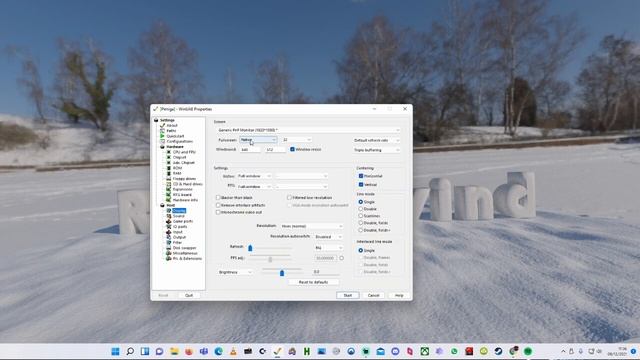Click the Windowed width field
Image resolution: width=640 pixels, height=360 pixels.
tap(250, 150)
